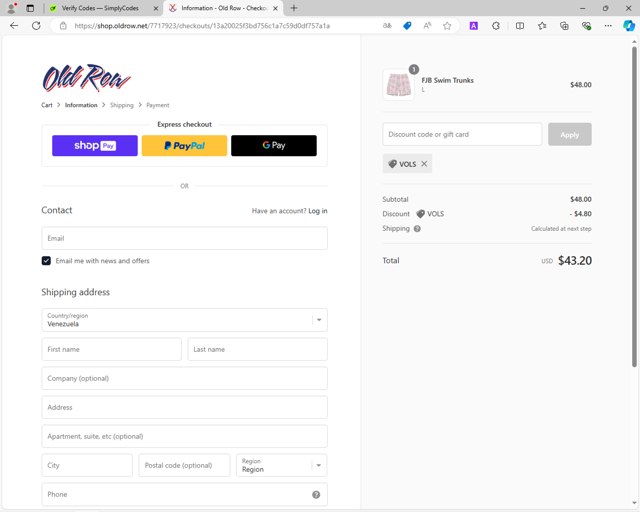Screen dimensions: 640x512
Task: Activate the Read aloud icon
Action: (x=427, y=26)
